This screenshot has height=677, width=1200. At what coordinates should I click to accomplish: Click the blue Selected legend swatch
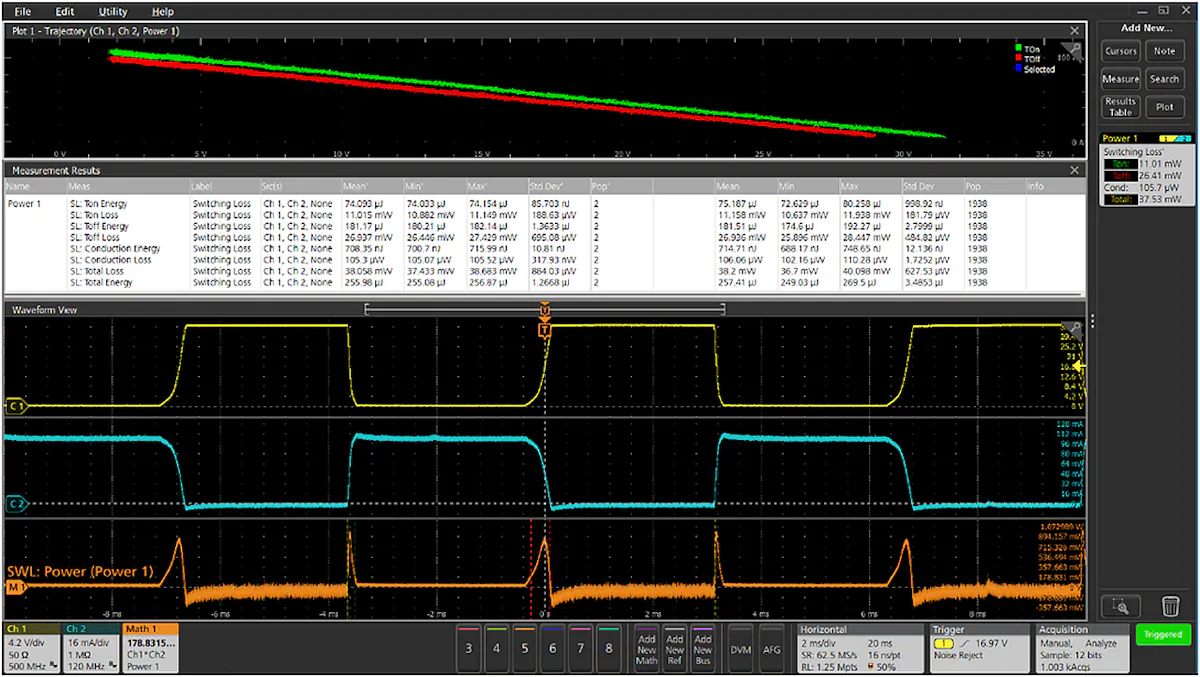coord(1018,70)
